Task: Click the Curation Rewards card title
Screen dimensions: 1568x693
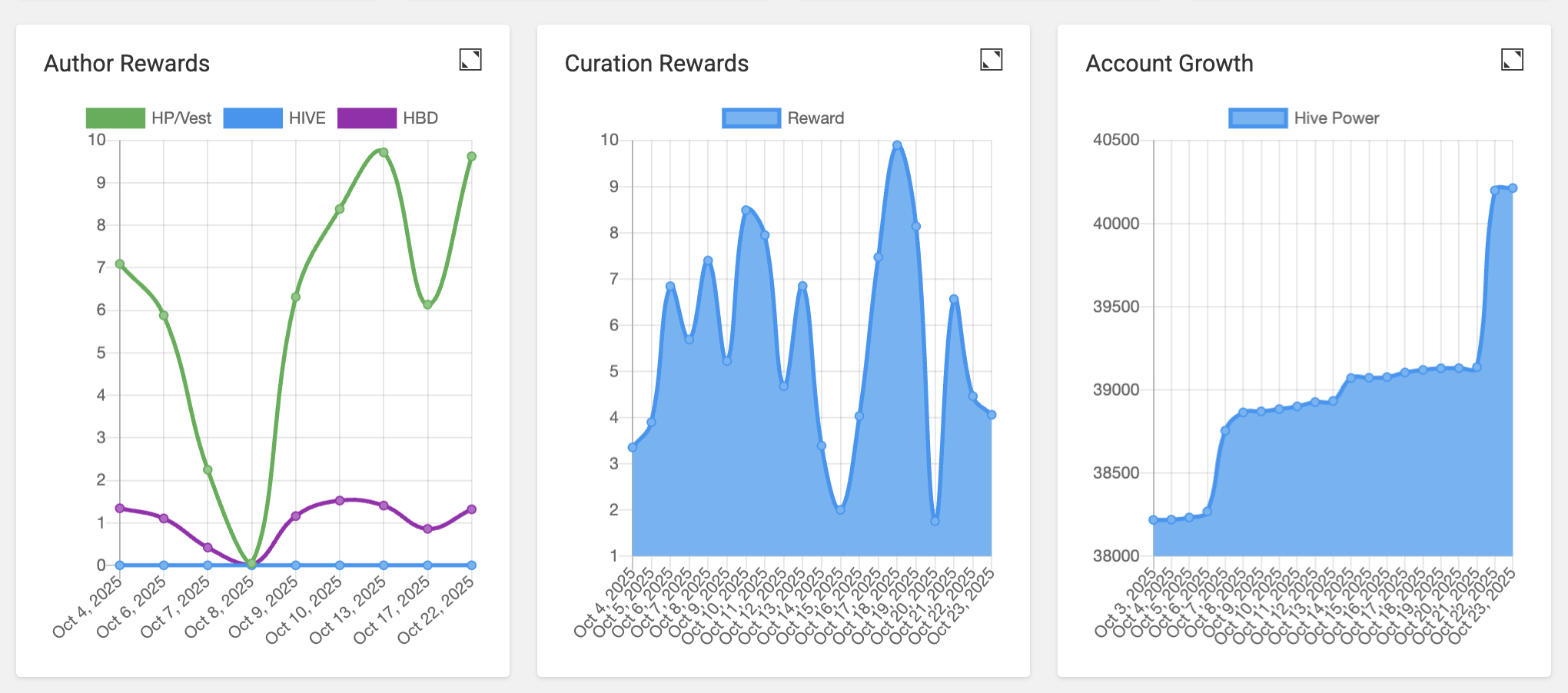Action: click(x=656, y=63)
